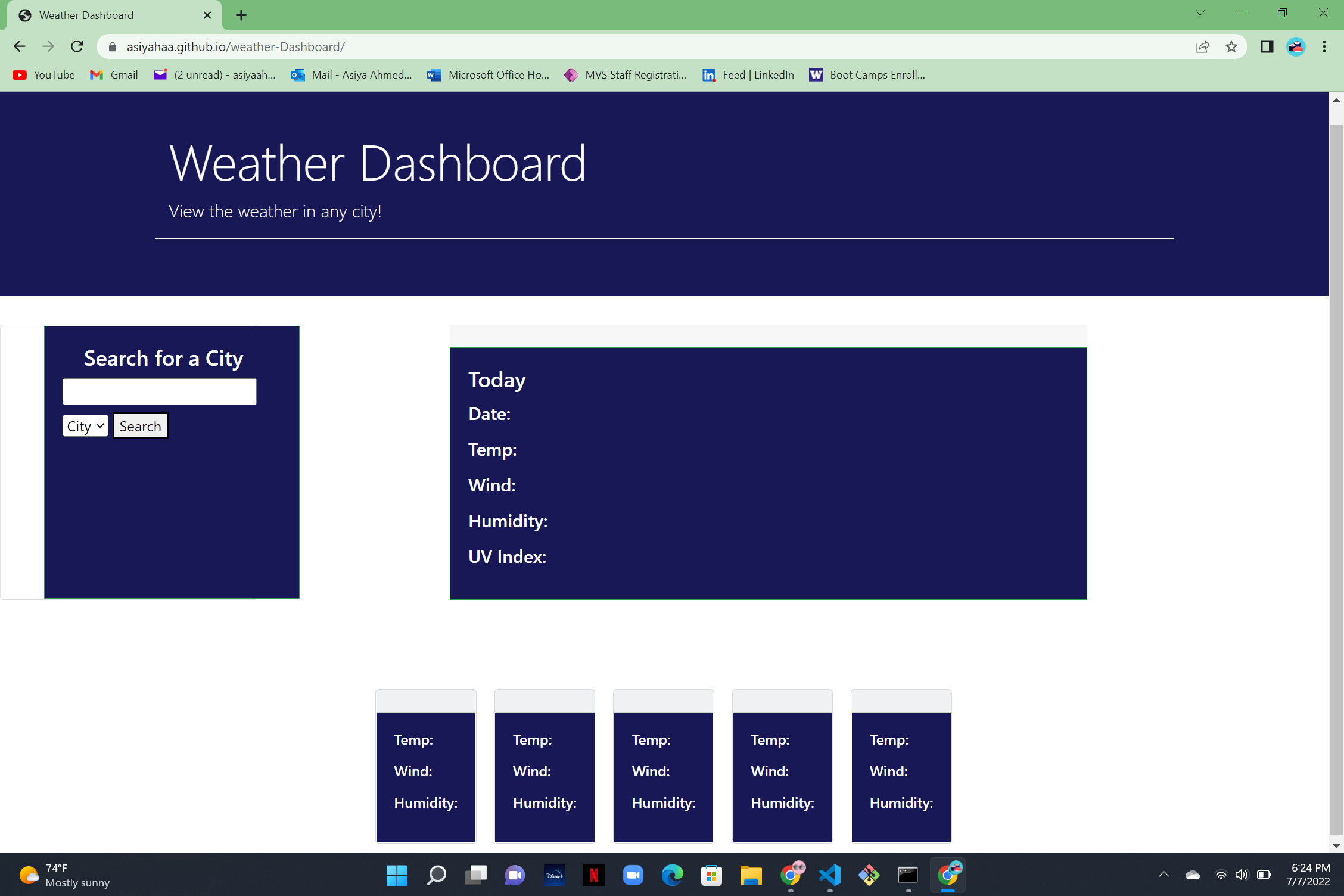Viewport: 1344px width, 896px height.
Task: Open Netflix from taskbar
Action: pos(593,875)
